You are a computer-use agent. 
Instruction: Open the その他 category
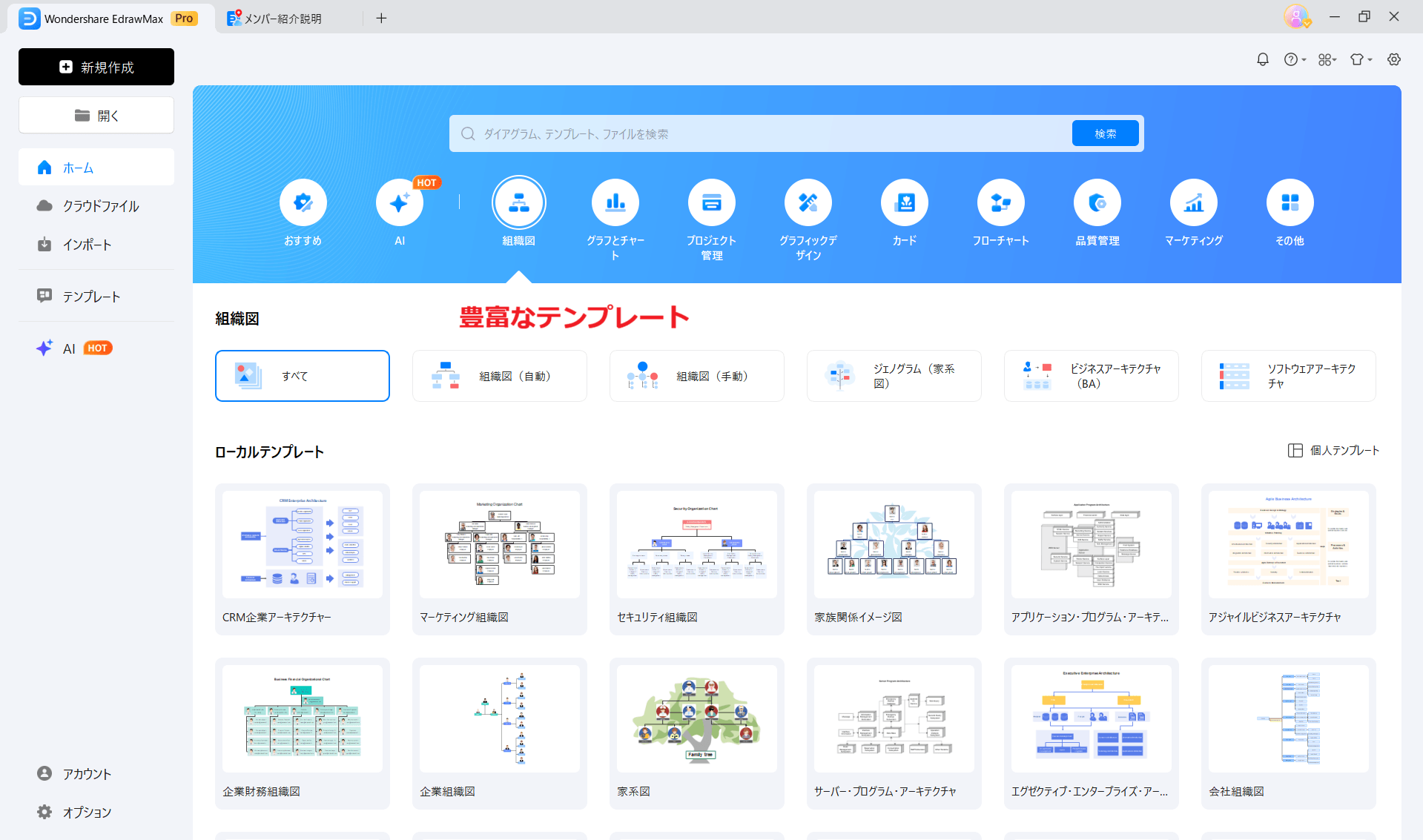[x=1290, y=202]
